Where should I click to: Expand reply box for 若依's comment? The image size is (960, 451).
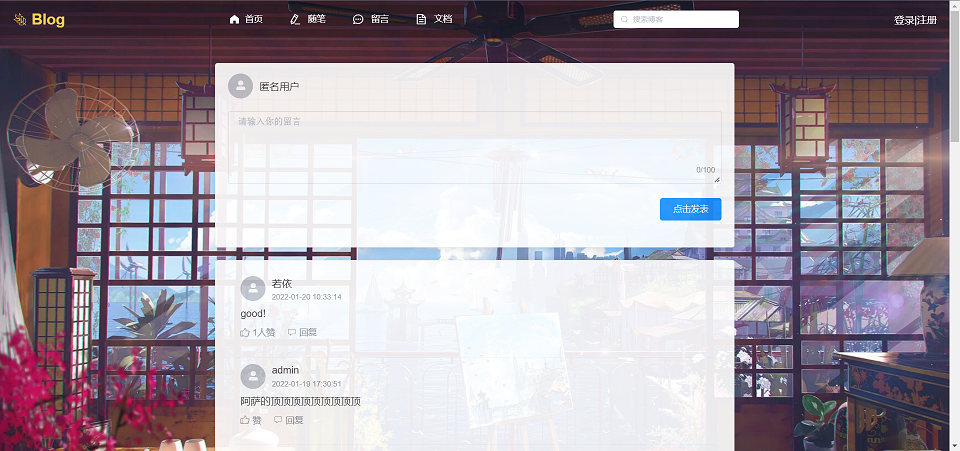pos(302,332)
